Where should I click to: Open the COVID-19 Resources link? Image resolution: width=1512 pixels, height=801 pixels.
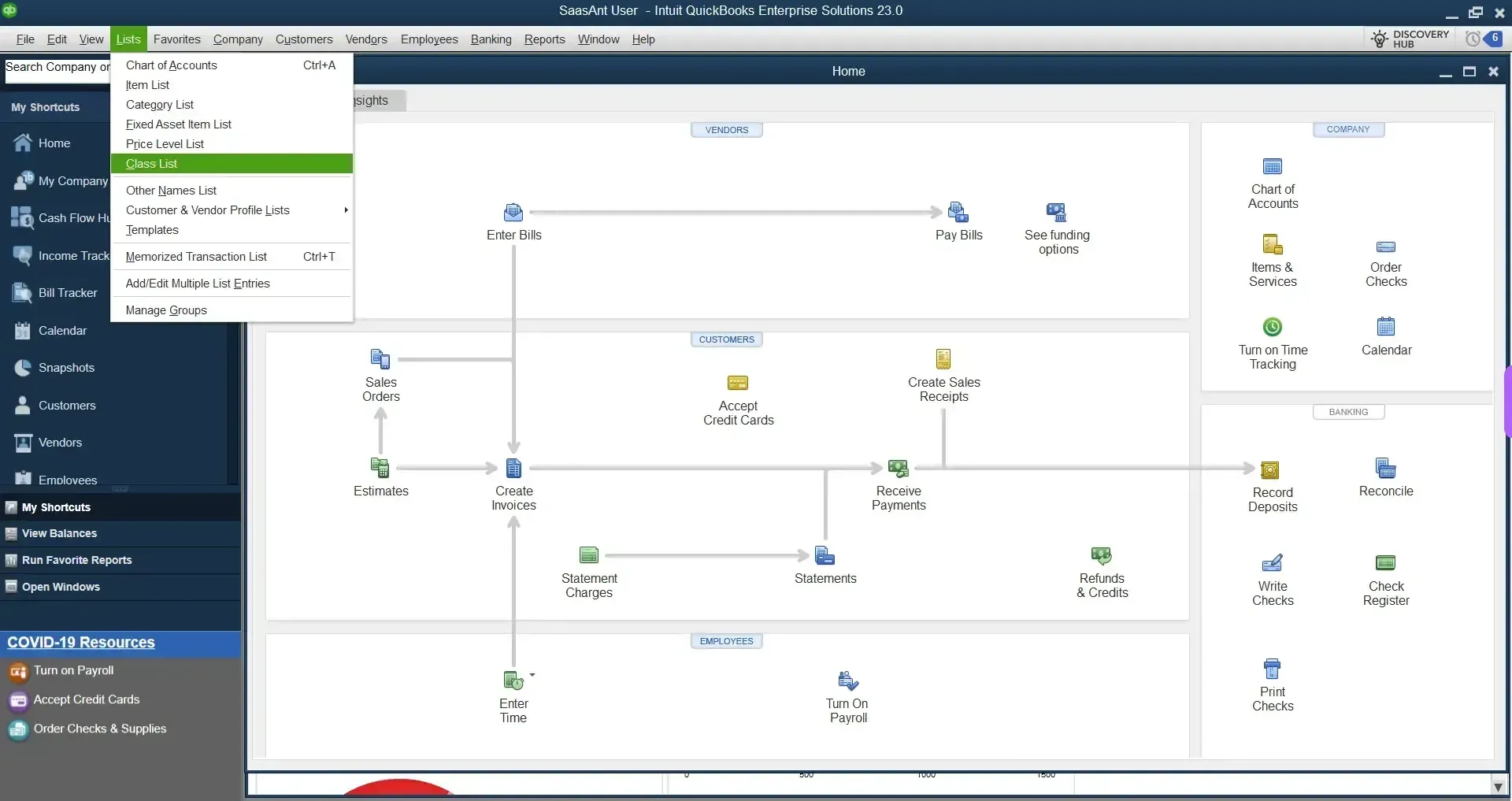point(81,643)
